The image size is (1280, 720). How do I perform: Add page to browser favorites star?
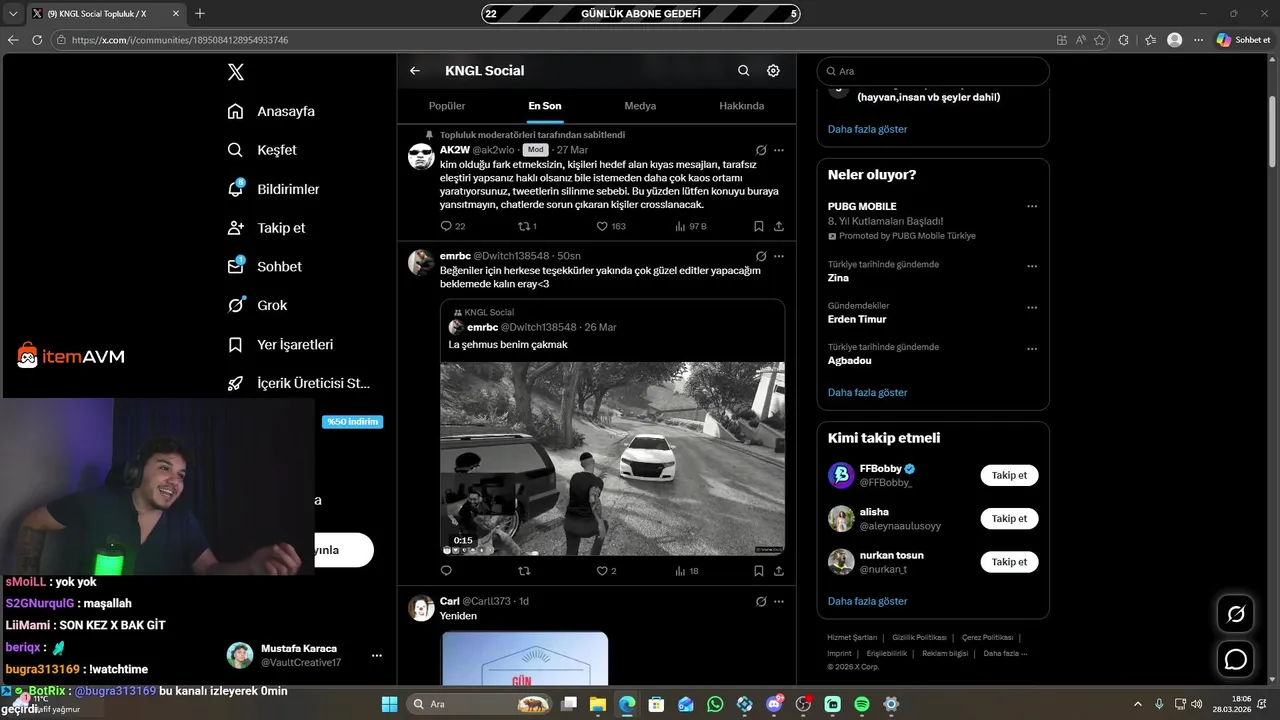tap(1100, 40)
